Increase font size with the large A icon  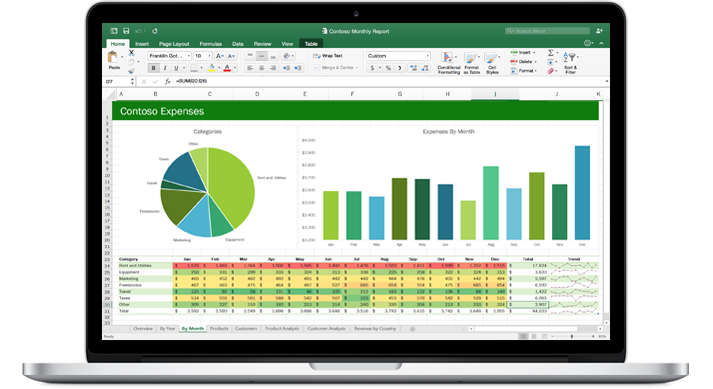click(x=219, y=56)
